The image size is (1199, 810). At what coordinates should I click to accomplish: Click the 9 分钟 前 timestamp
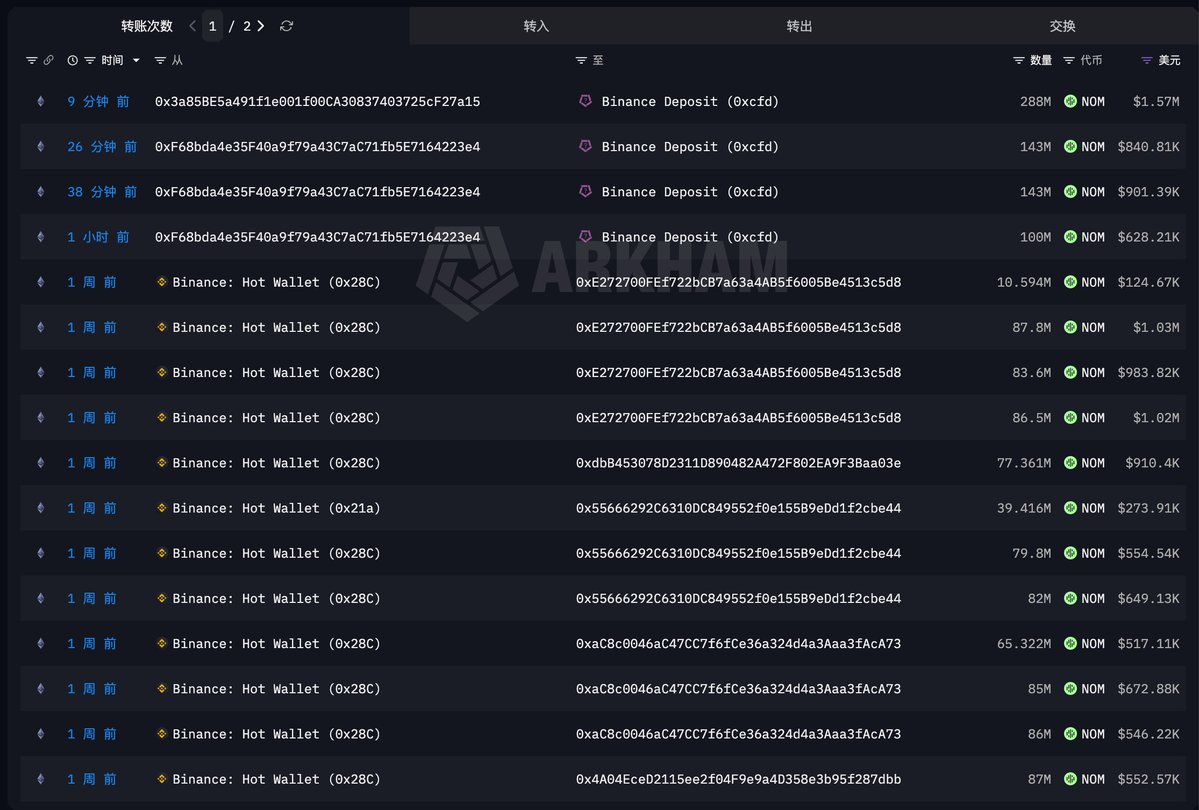(98, 101)
